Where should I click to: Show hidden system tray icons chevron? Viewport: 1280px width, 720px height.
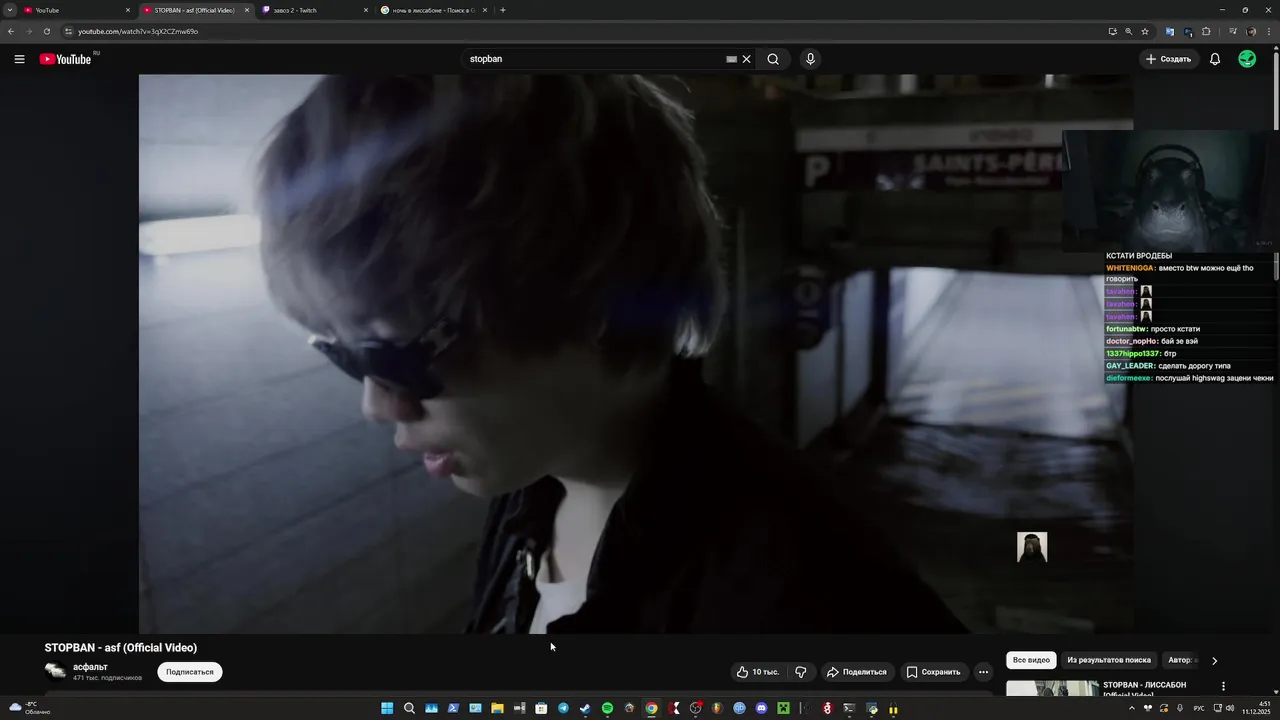click(1132, 708)
